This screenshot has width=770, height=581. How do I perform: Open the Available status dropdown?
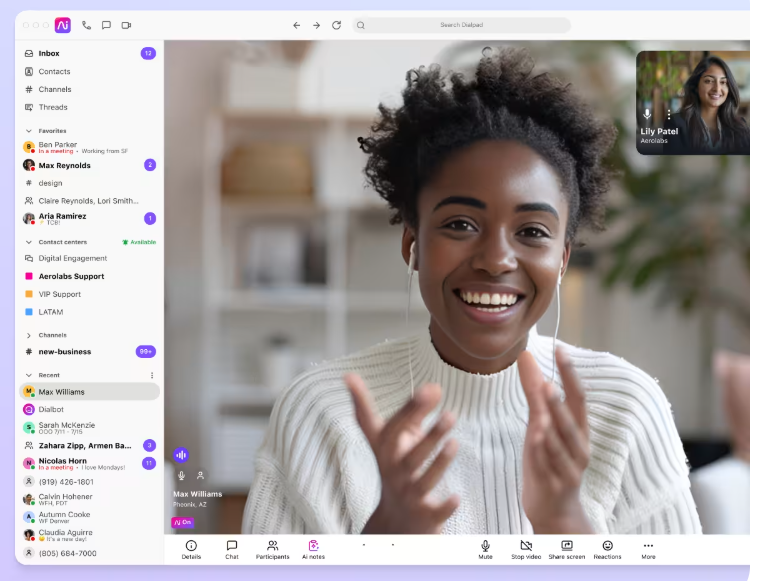coord(139,242)
